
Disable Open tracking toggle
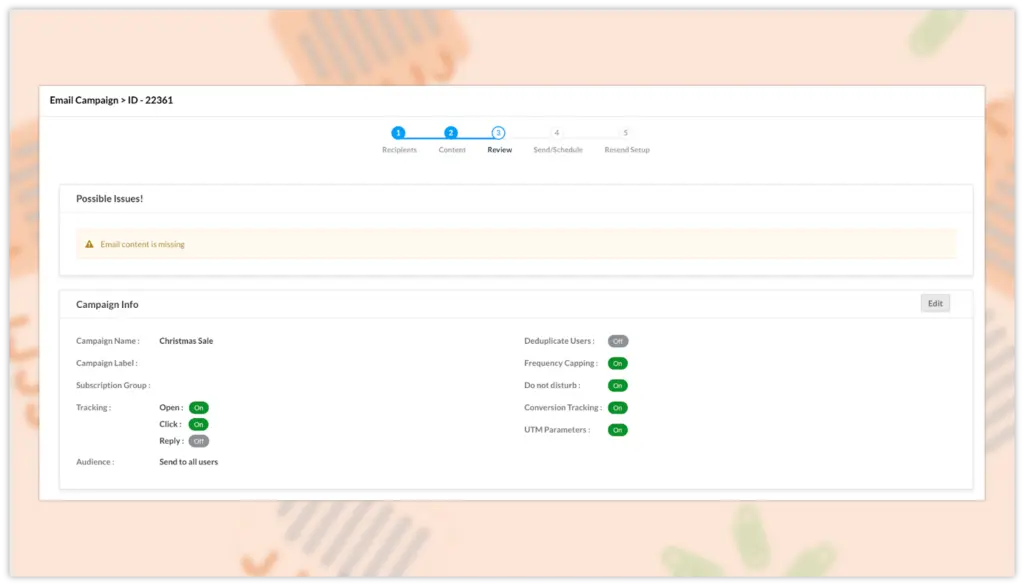[x=199, y=408]
